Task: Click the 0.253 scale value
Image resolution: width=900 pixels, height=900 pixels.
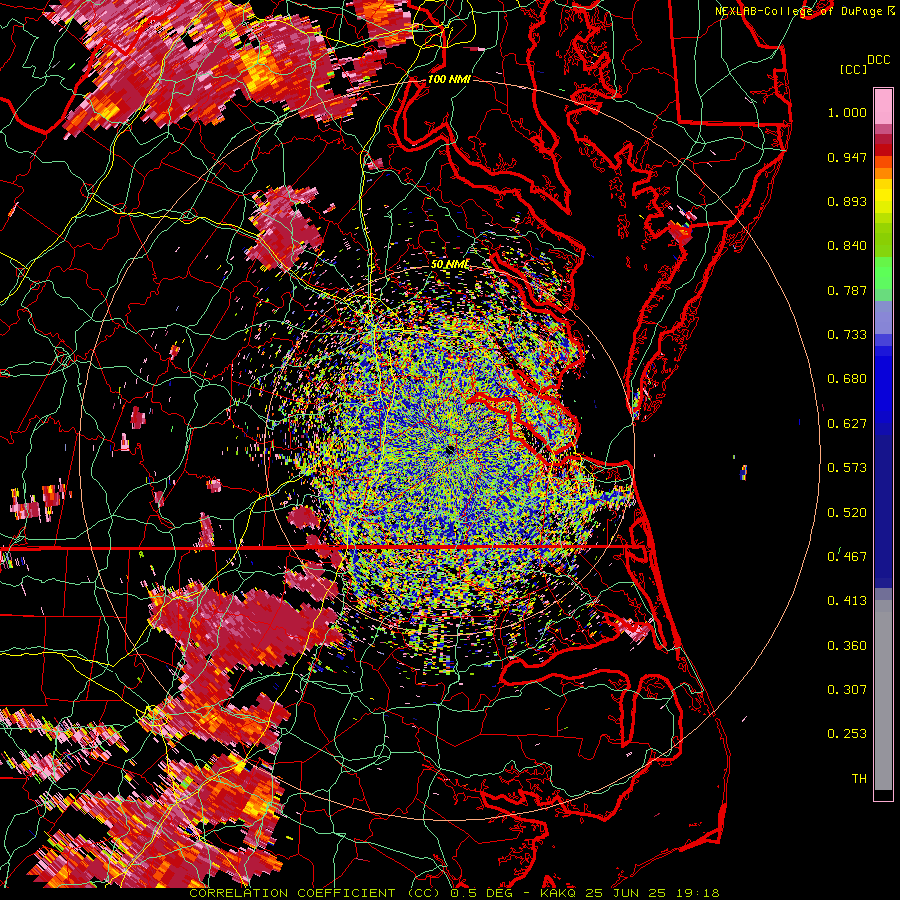Action: (x=847, y=734)
